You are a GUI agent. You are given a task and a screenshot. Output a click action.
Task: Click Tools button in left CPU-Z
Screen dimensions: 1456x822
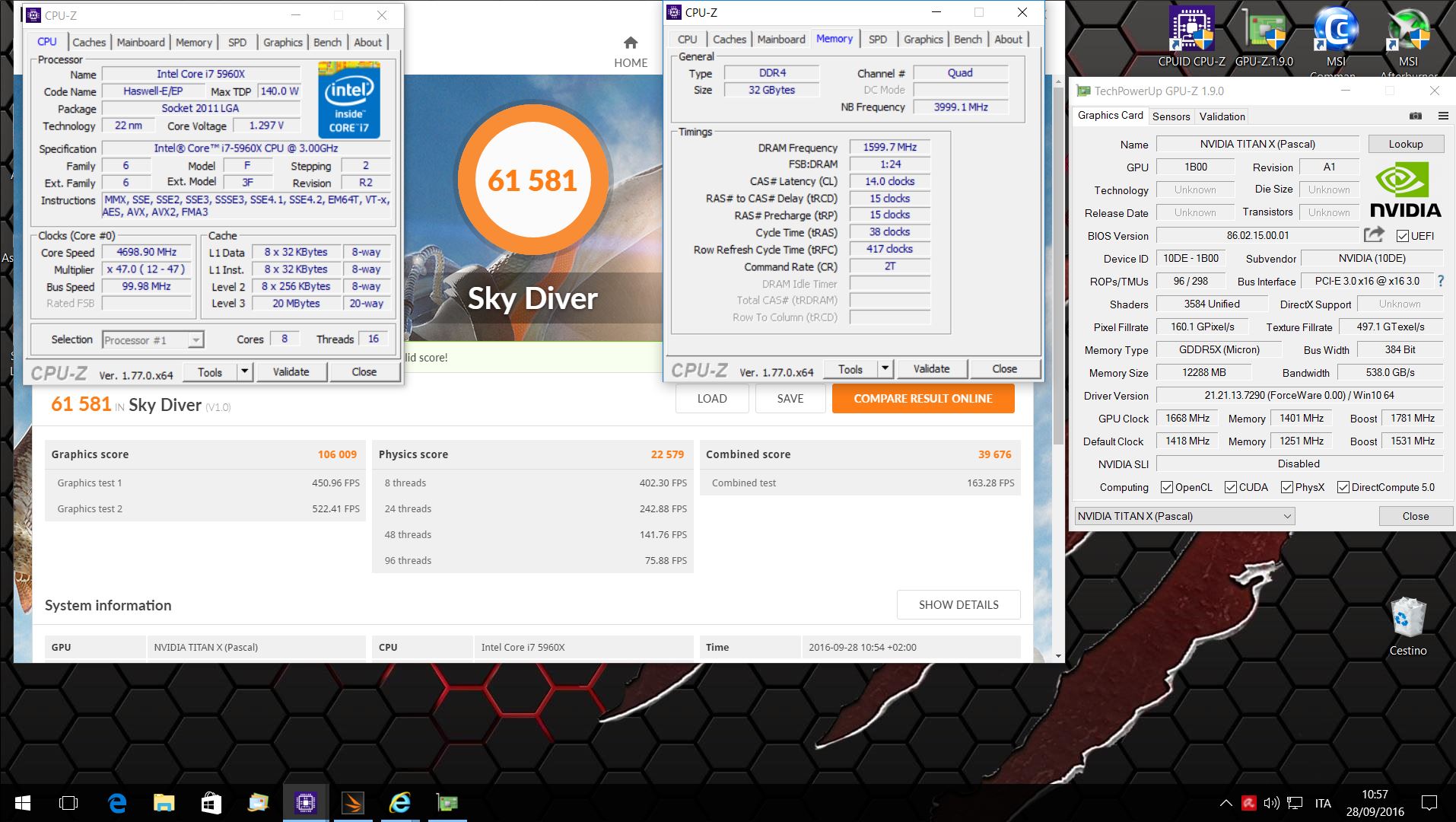click(x=210, y=371)
